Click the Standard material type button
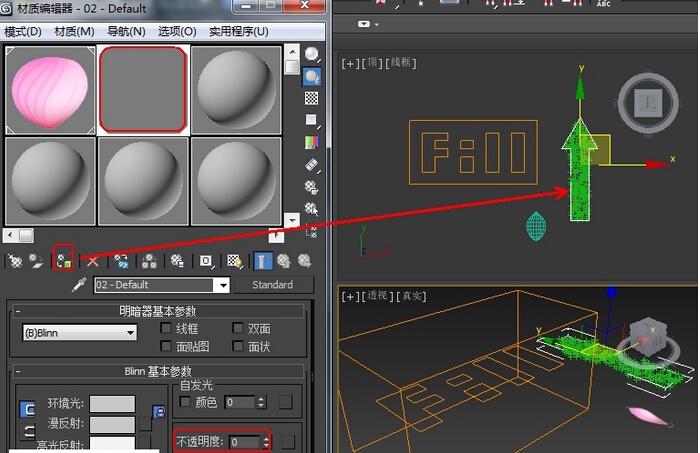The image size is (700, 453). (x=273, y=285)
